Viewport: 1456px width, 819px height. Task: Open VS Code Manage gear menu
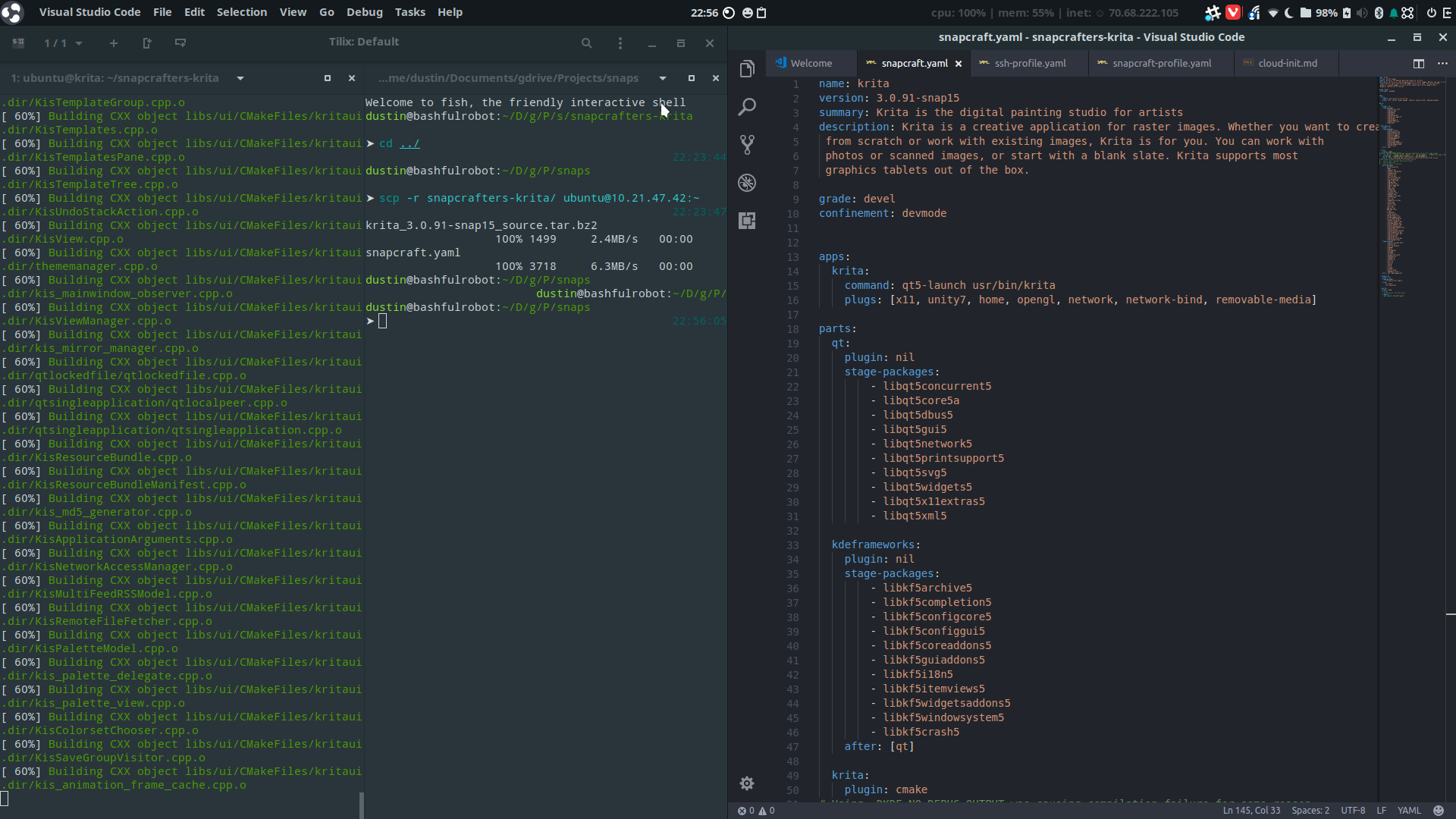coord(747,783)
